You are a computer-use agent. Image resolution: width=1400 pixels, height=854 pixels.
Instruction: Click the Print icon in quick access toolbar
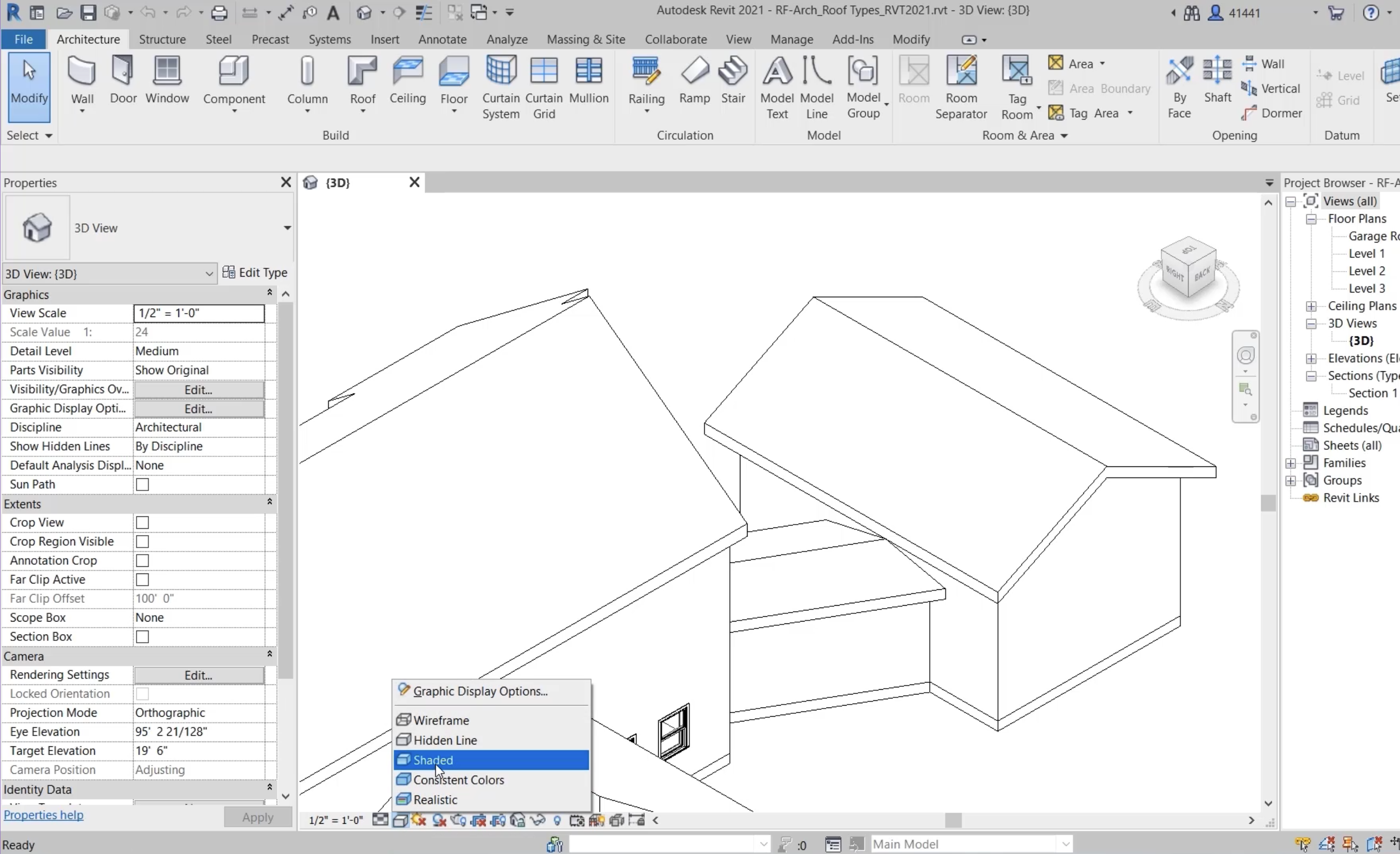pos(219,12)
